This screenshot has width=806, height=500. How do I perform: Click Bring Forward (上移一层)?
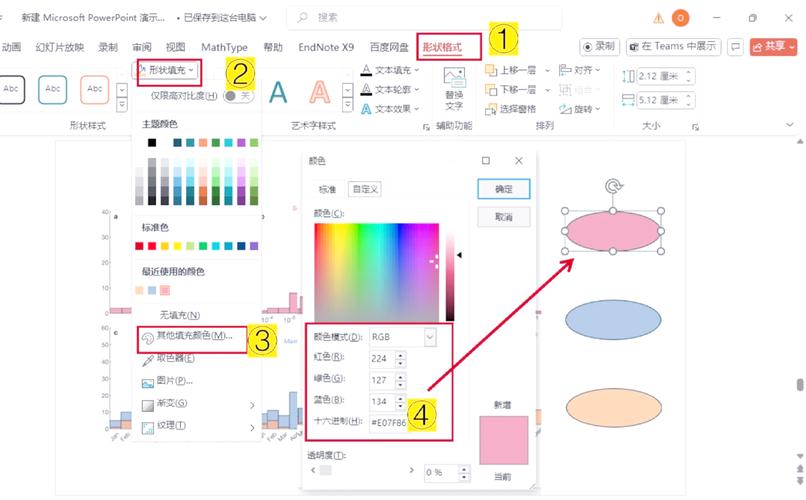click(x=512, y=70)
